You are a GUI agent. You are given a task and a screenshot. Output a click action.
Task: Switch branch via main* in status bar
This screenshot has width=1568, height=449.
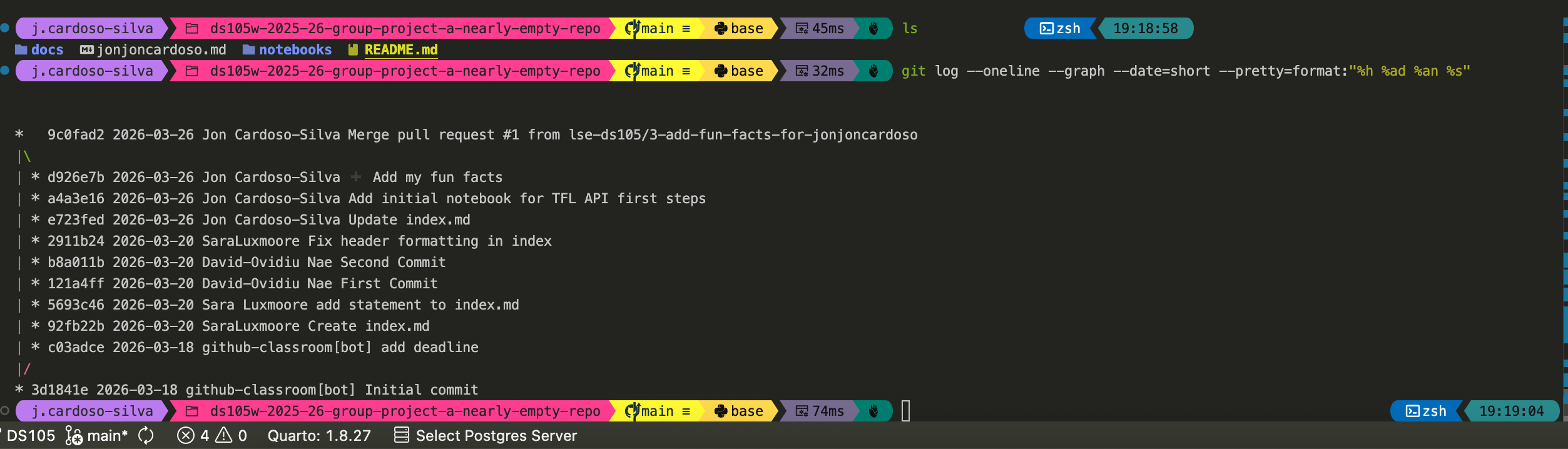(x=107, y=435)
